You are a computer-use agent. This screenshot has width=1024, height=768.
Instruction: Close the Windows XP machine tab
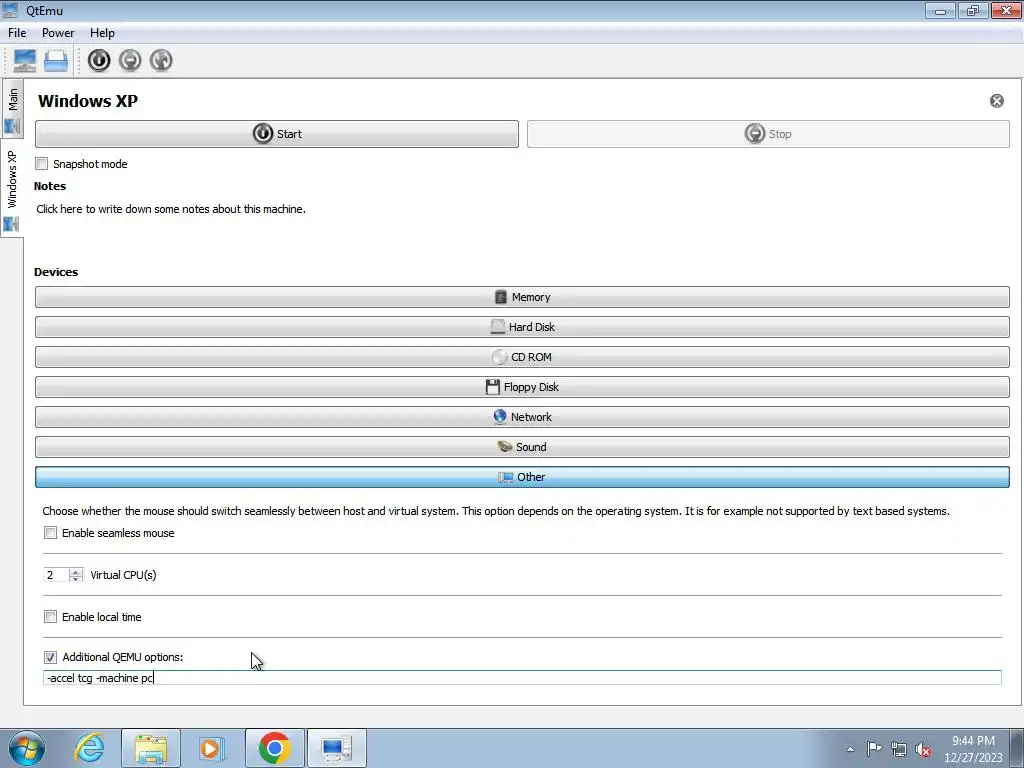pyautogui.click(x=997, y=101)
